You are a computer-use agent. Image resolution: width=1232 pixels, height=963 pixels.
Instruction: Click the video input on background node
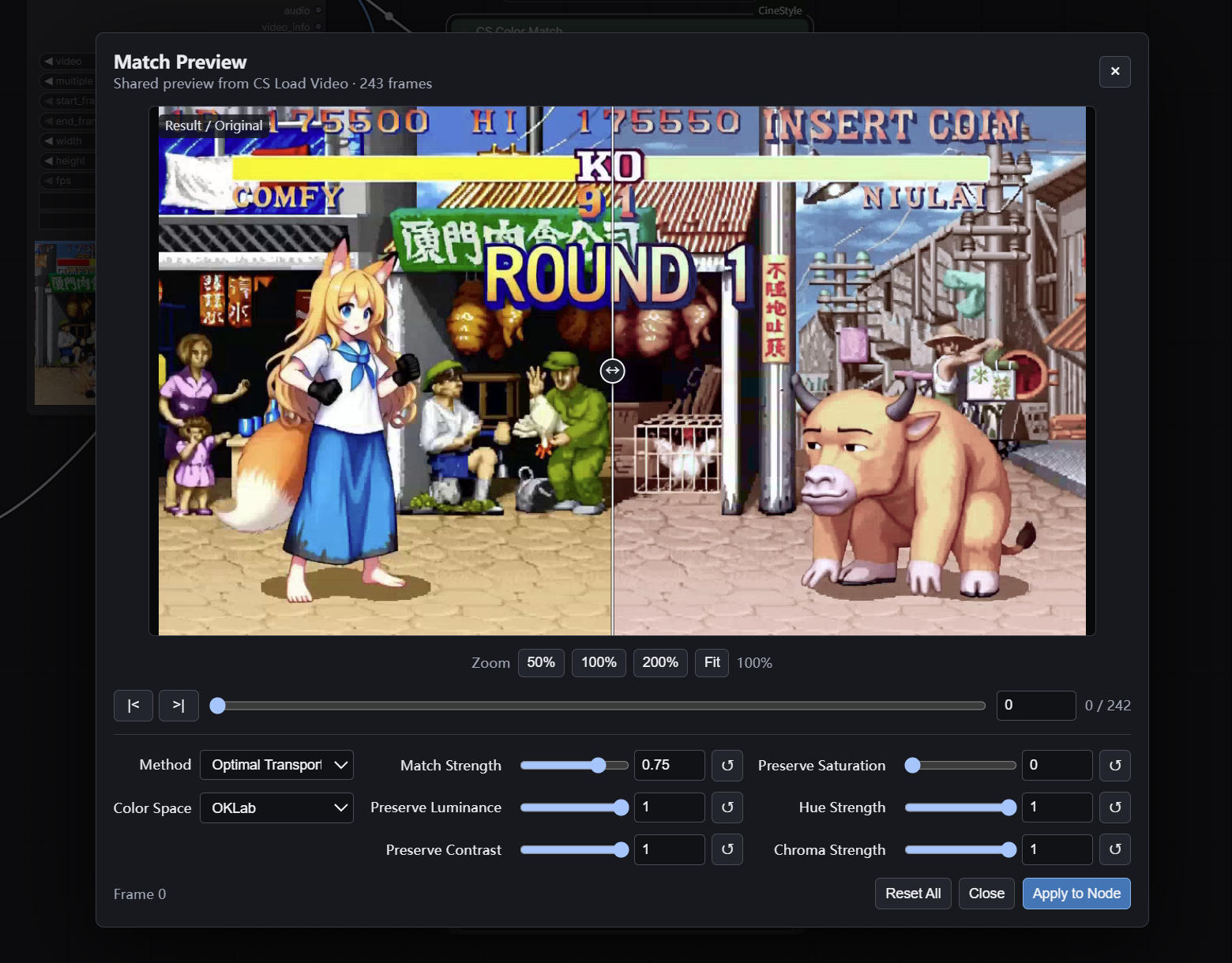pos(67,61)
